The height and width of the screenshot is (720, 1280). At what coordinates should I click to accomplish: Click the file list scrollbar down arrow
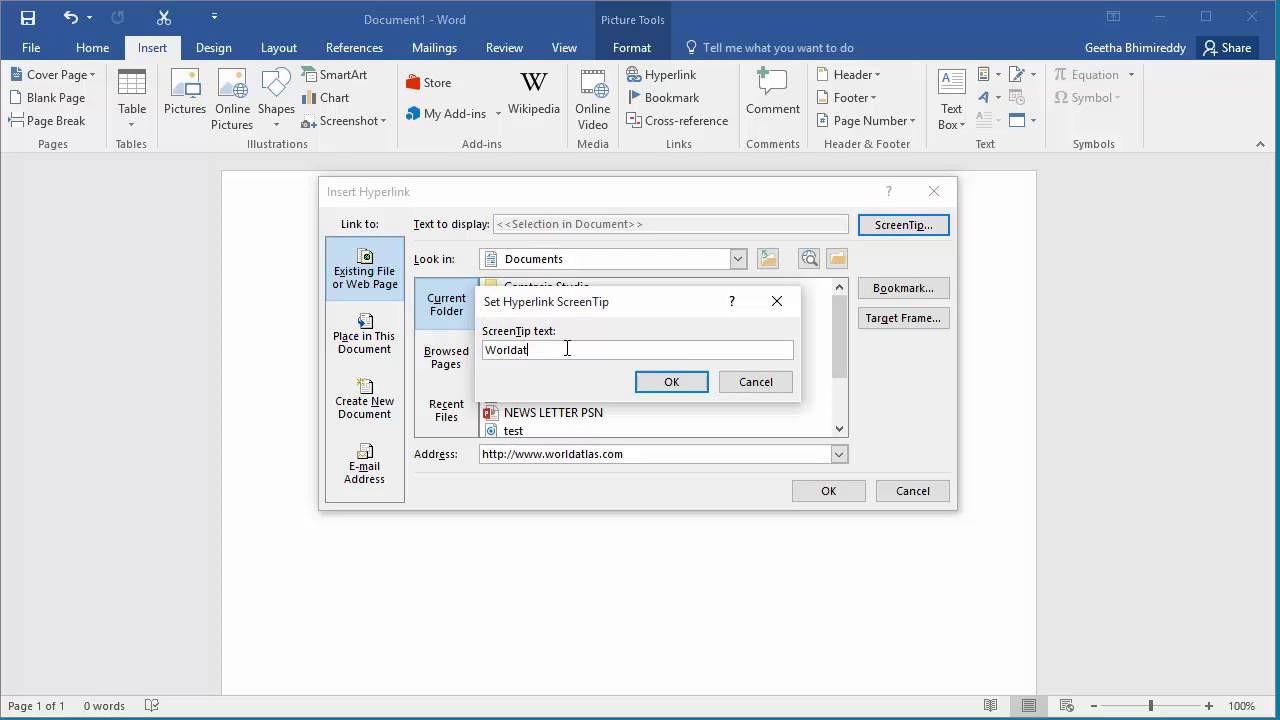pyautogui.click(x=839, y=429)
